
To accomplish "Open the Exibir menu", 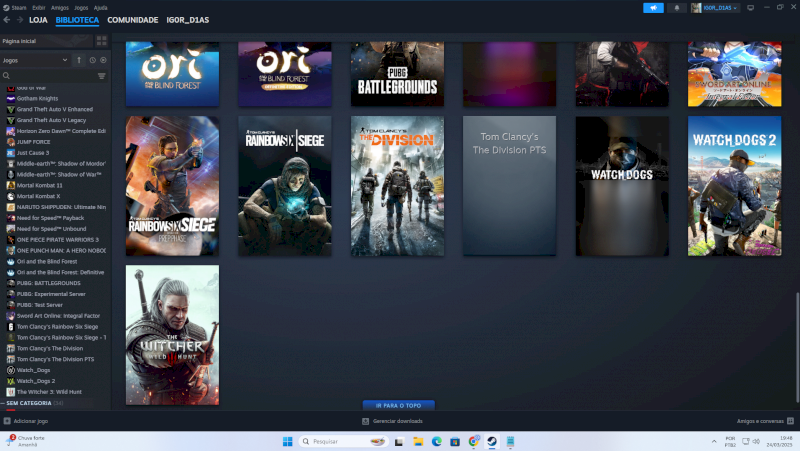I will pos(39,8).
